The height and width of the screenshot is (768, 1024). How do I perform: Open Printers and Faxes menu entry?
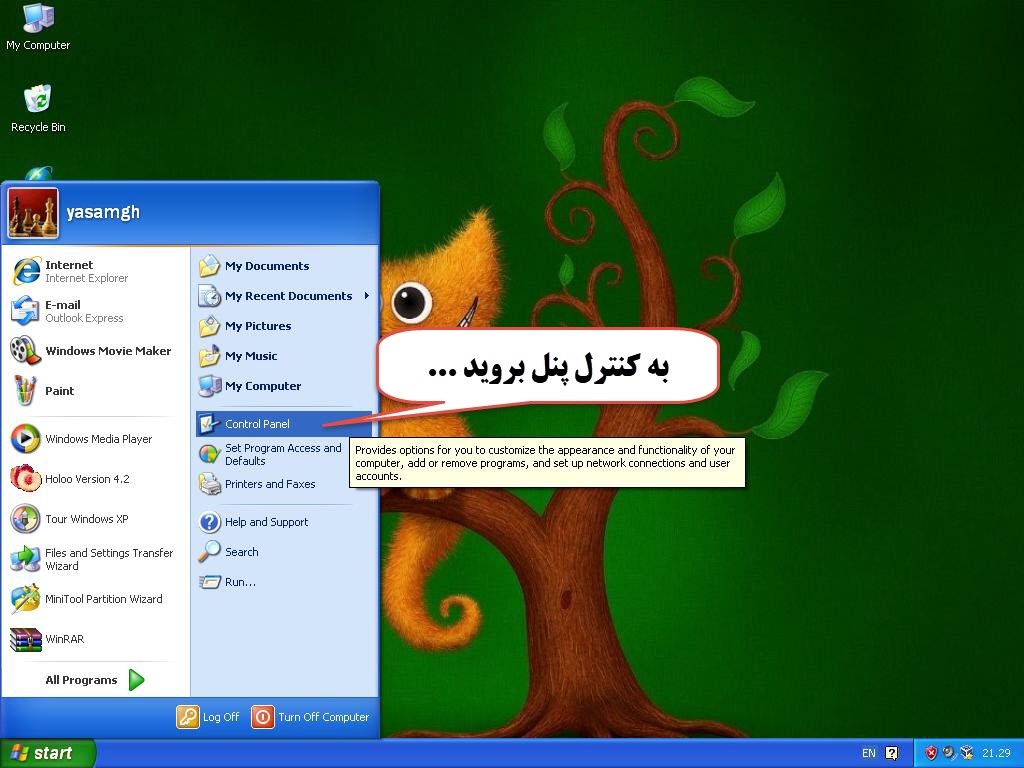[x=269, y=484]
